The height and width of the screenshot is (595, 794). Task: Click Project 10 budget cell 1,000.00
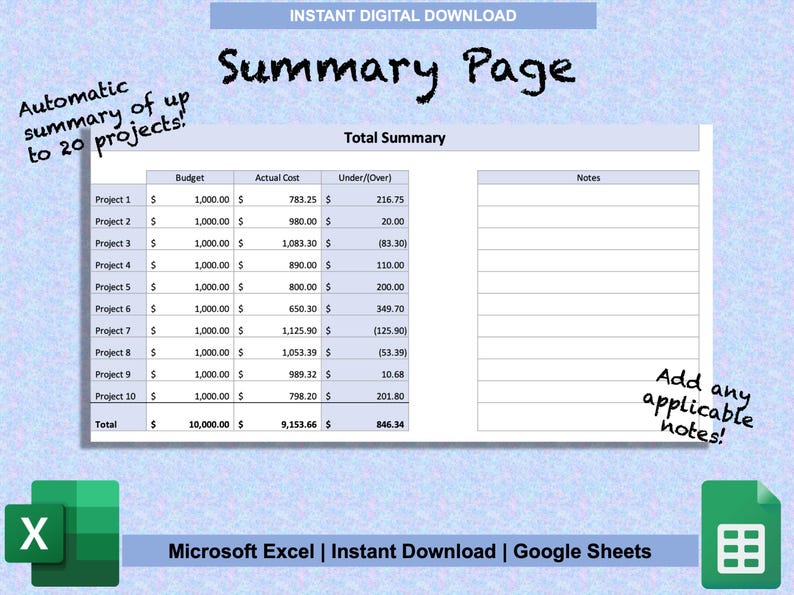coord(190,392)
